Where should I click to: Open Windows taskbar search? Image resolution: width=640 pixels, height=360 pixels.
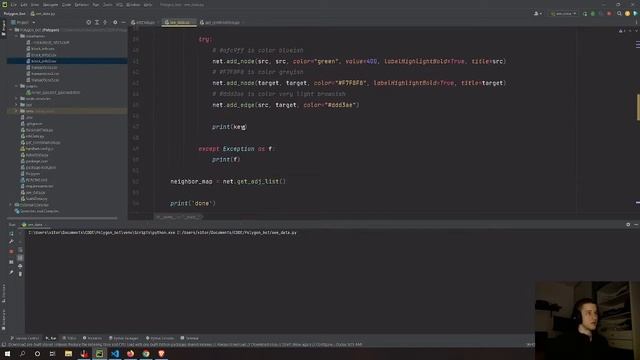click(x=22, y=353)
